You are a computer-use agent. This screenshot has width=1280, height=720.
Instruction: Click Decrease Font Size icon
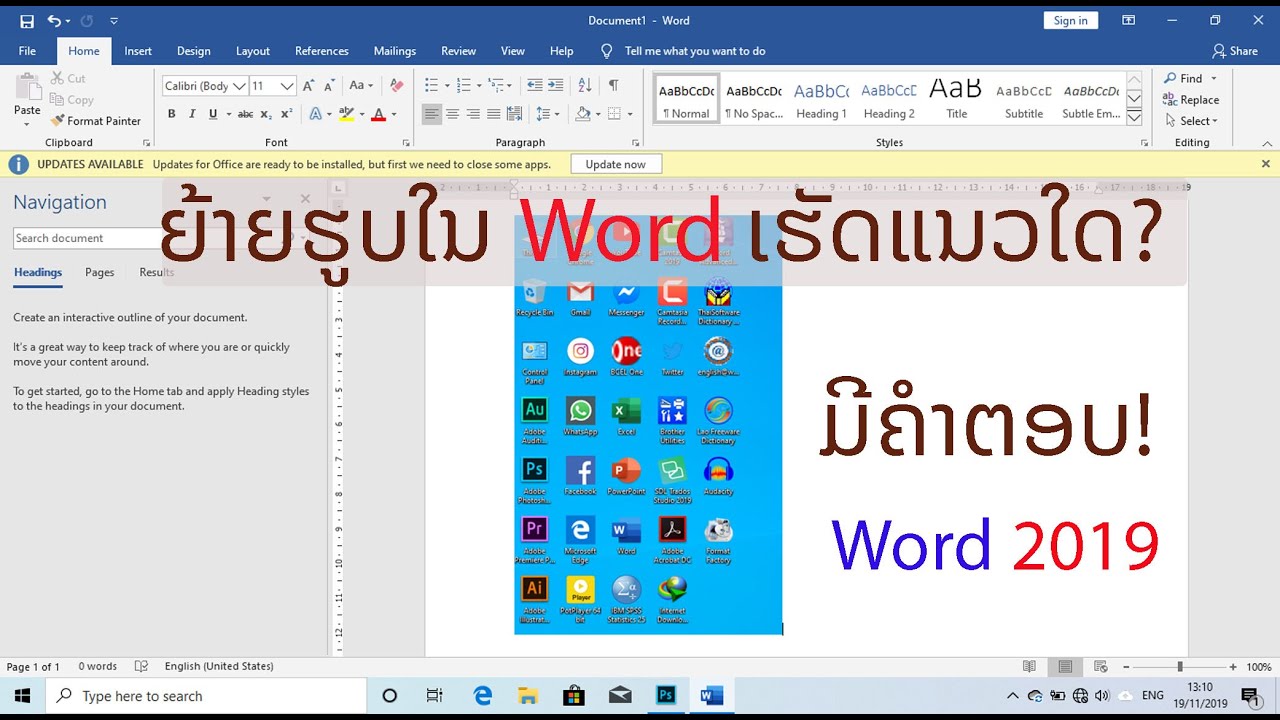(x=330, y=86)
